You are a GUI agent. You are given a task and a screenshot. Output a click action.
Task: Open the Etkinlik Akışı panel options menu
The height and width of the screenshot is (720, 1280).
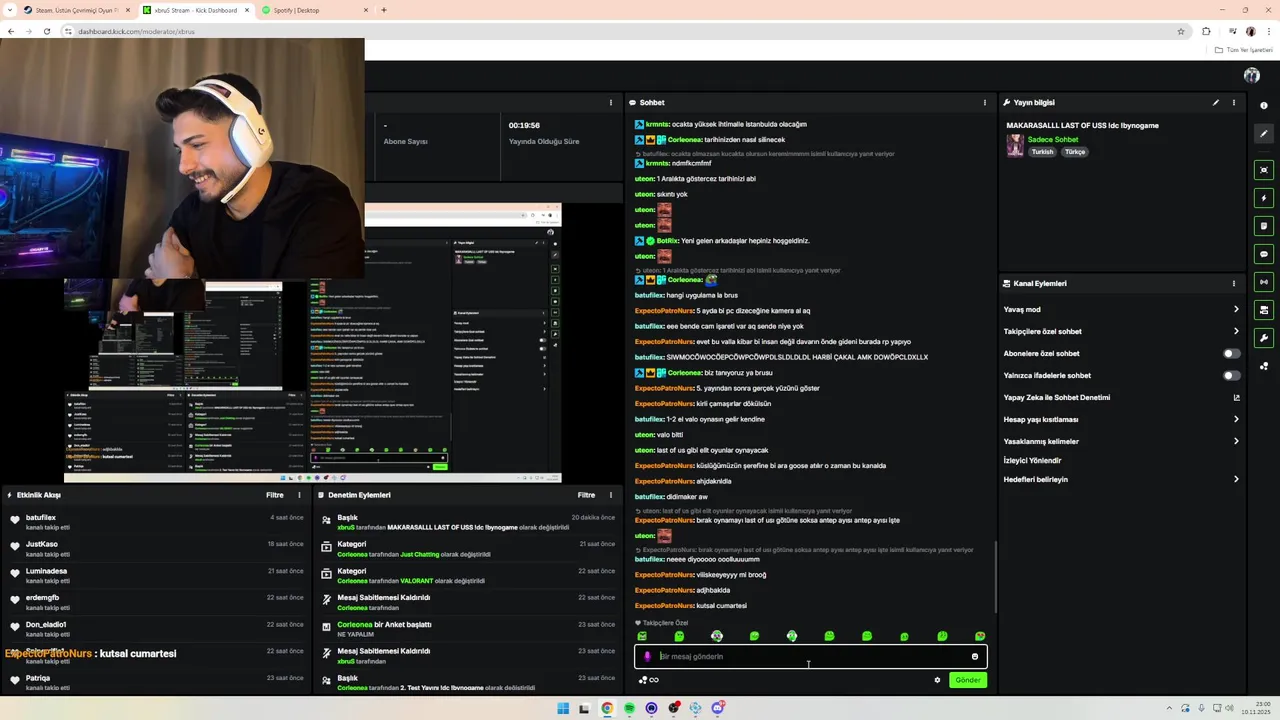299,495
